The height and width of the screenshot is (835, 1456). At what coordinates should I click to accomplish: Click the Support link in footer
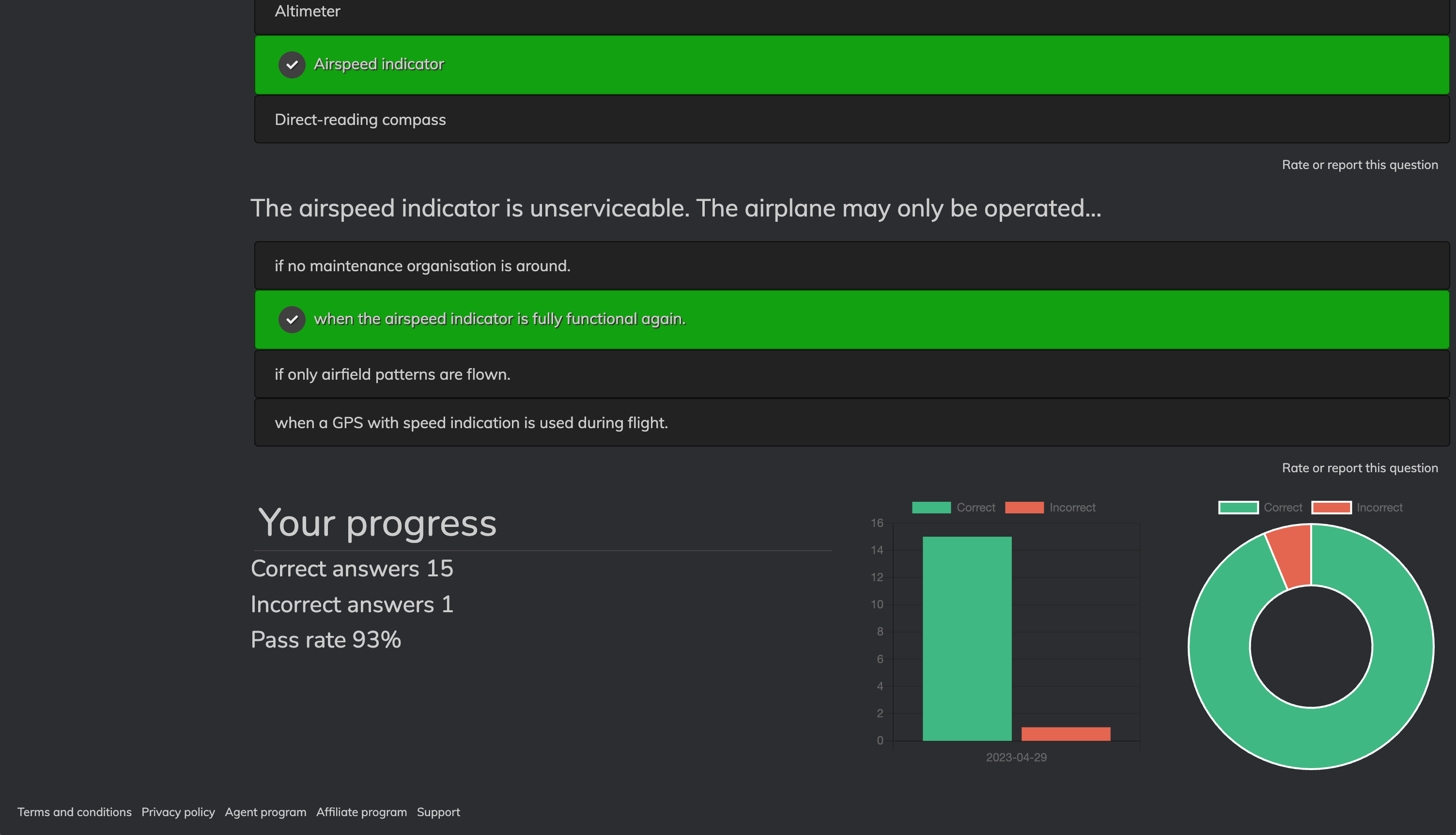click(438, 812)
